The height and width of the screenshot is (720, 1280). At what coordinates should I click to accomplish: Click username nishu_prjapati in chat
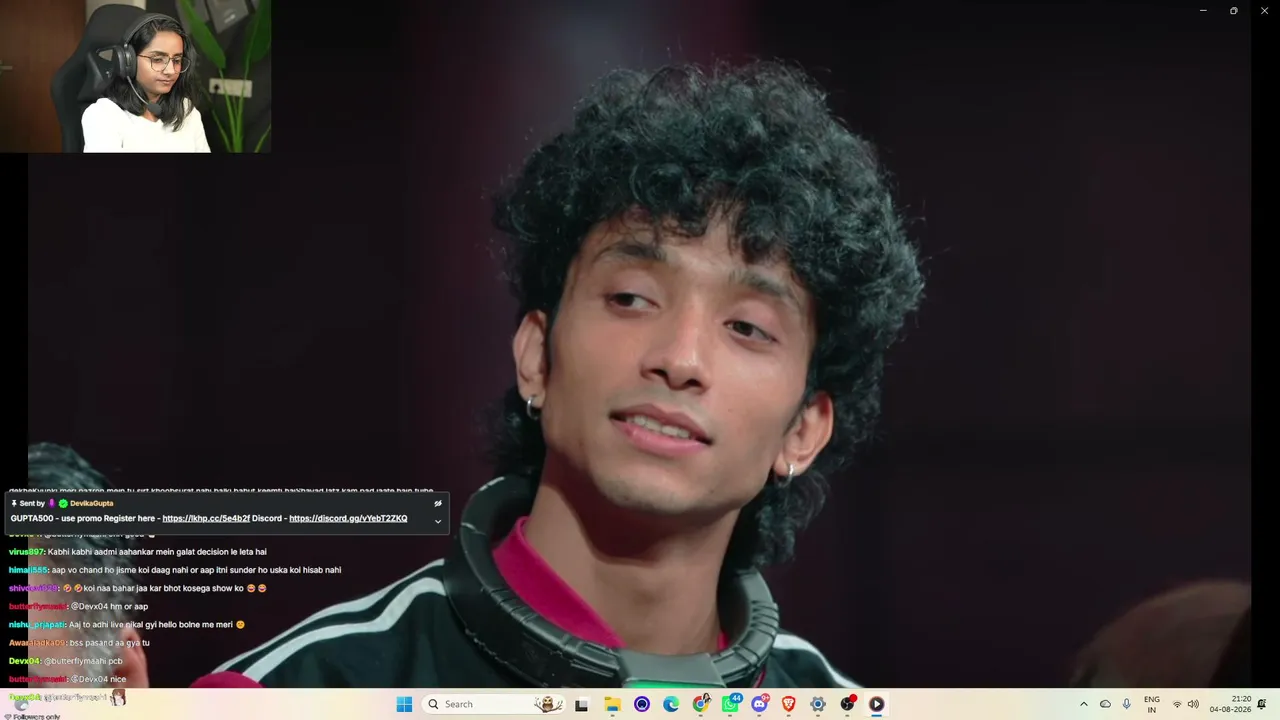(x=37, y=625)
